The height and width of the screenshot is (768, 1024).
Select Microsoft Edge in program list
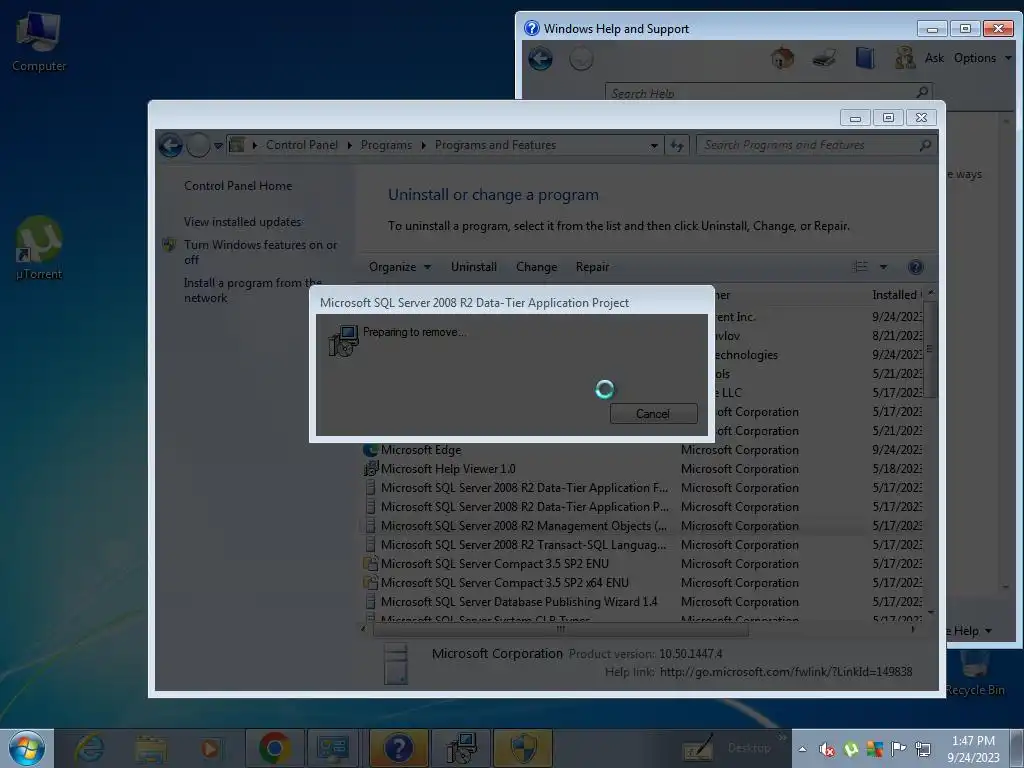point(641,450)
